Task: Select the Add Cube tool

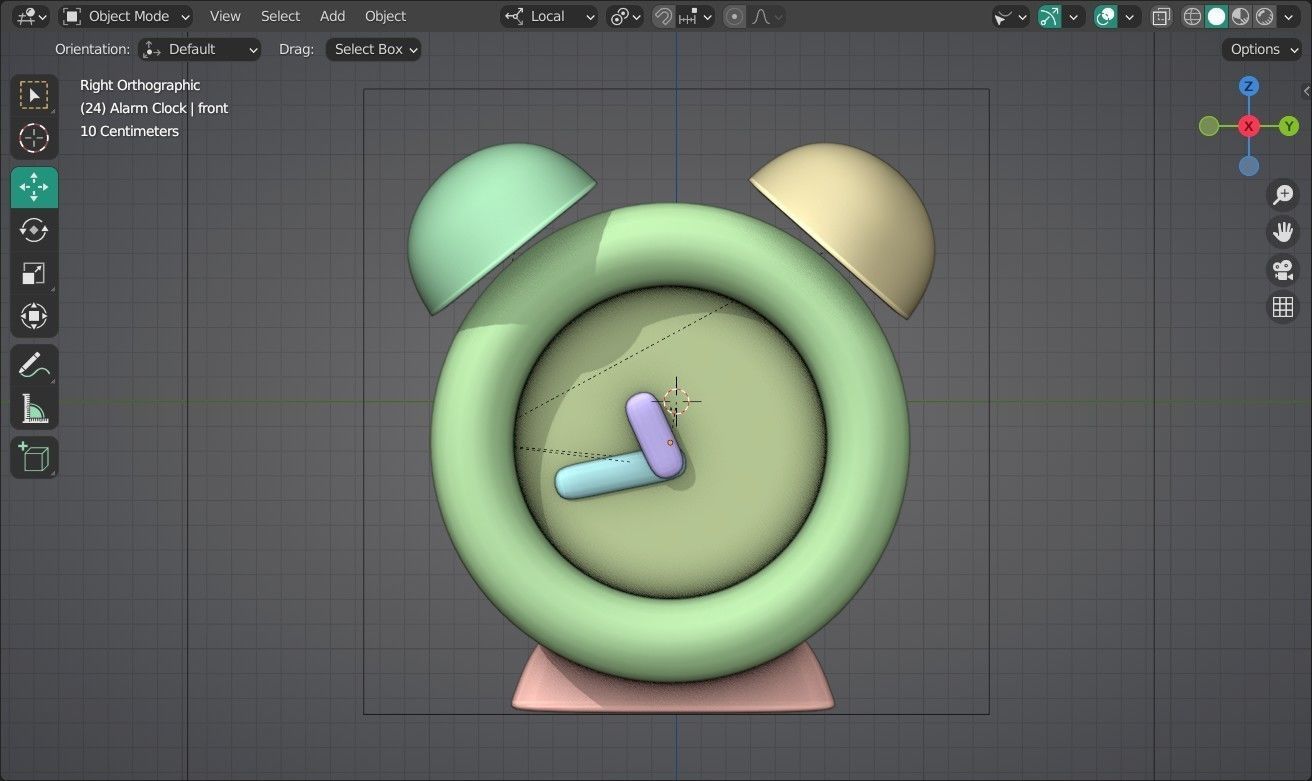Action: pos(33,457)
